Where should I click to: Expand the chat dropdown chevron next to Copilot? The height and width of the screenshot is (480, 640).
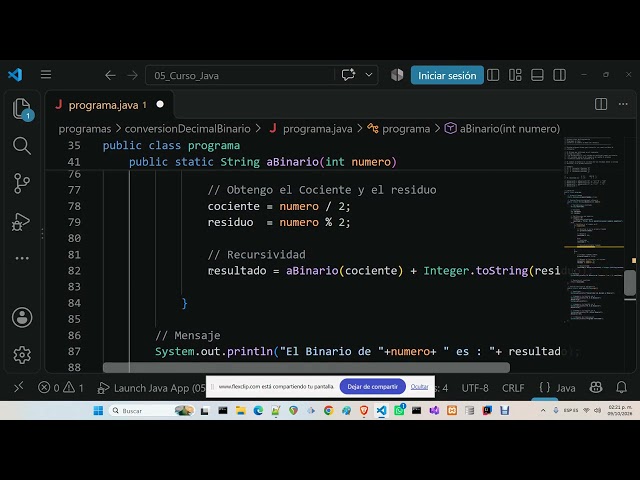pos(369,75)
